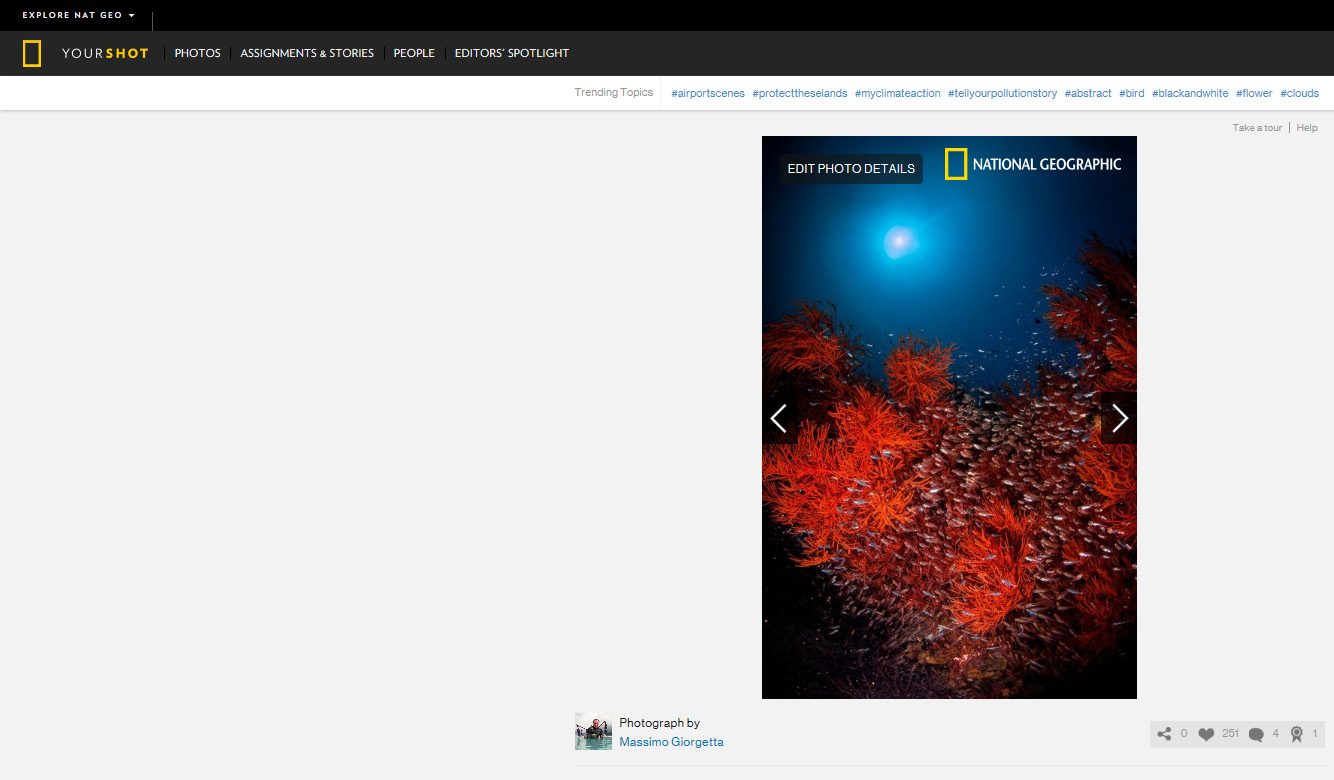This screenshot has height=780, width=1334.
Task: Click Take a tour link
Action: coord(1257,128)
